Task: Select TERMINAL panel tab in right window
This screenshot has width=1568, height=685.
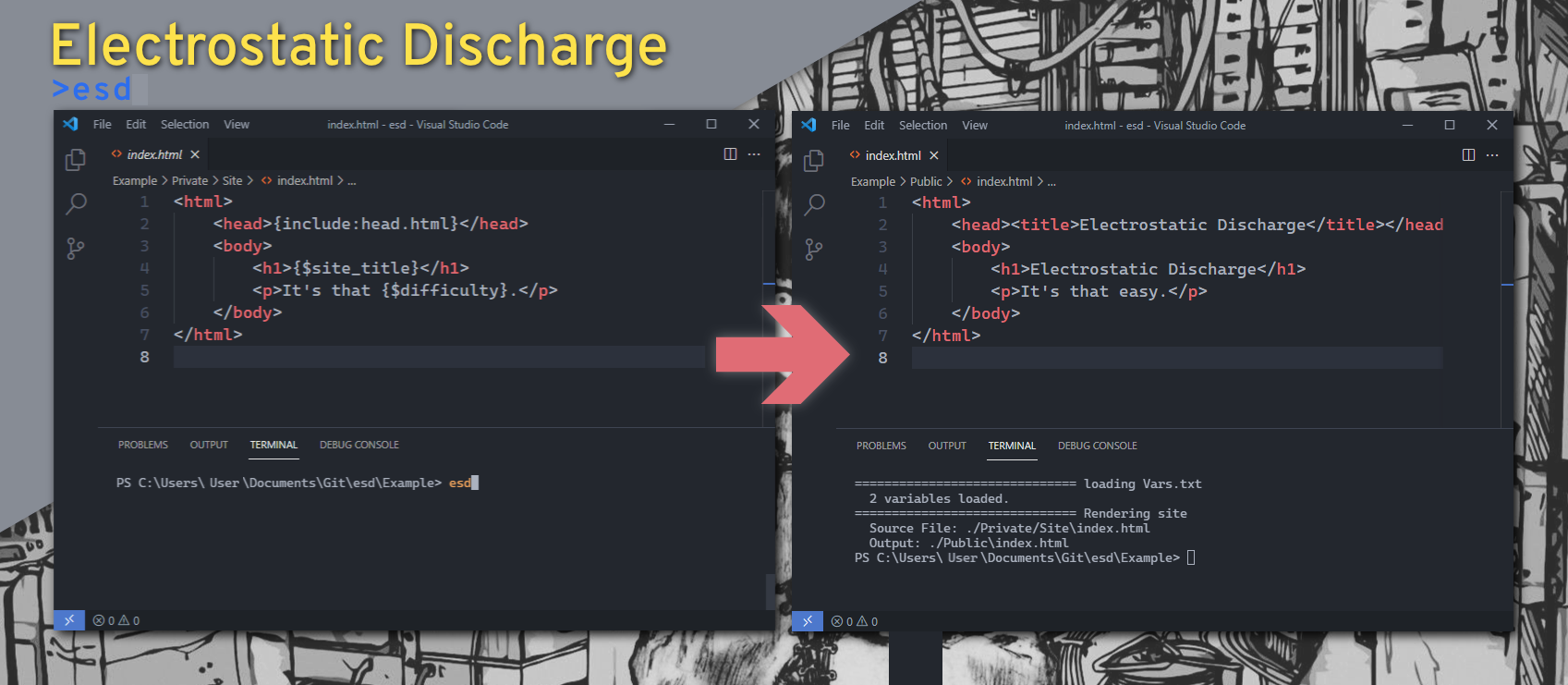Action: 1012,446
